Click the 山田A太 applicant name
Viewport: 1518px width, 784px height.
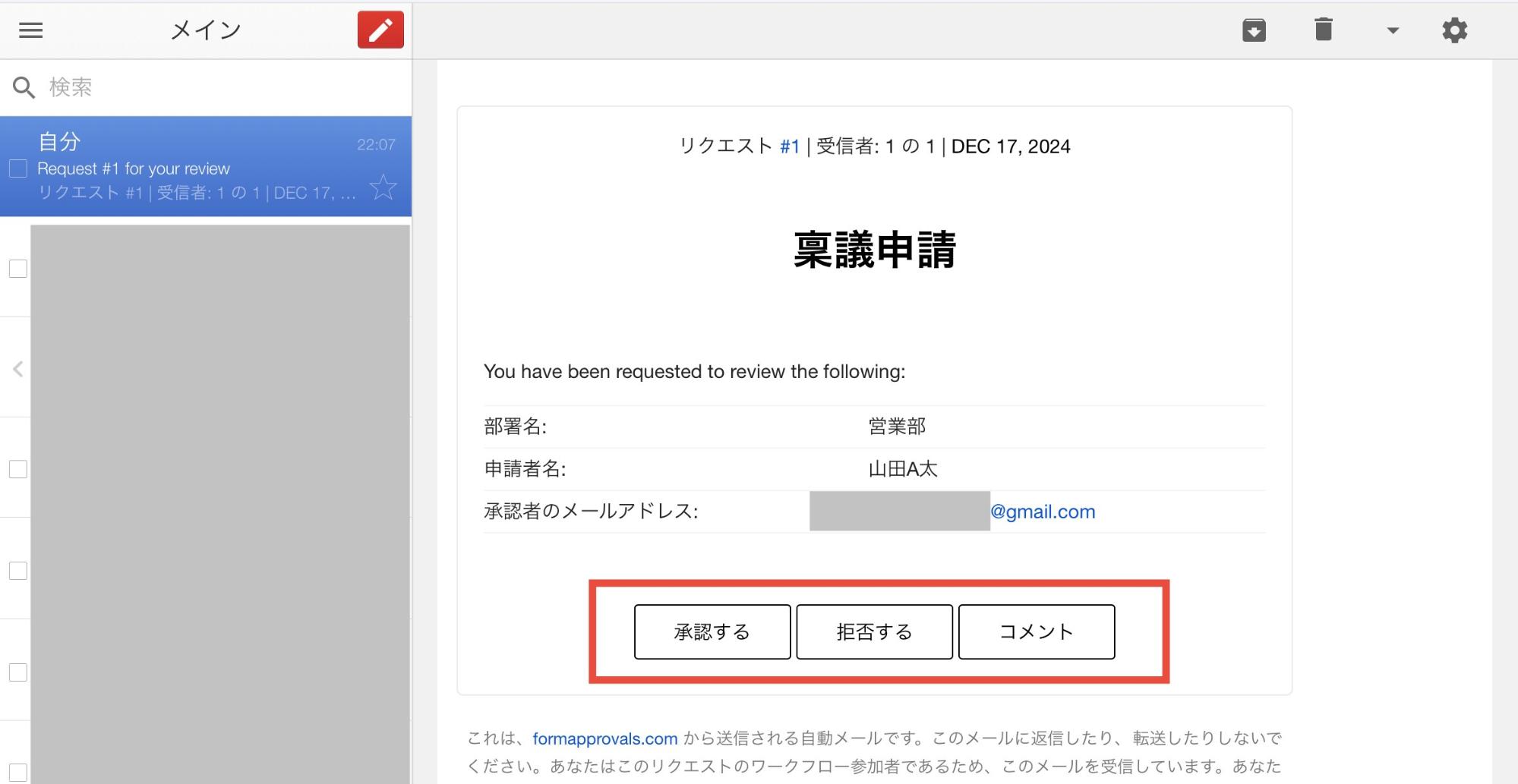(x=903, y=469)
